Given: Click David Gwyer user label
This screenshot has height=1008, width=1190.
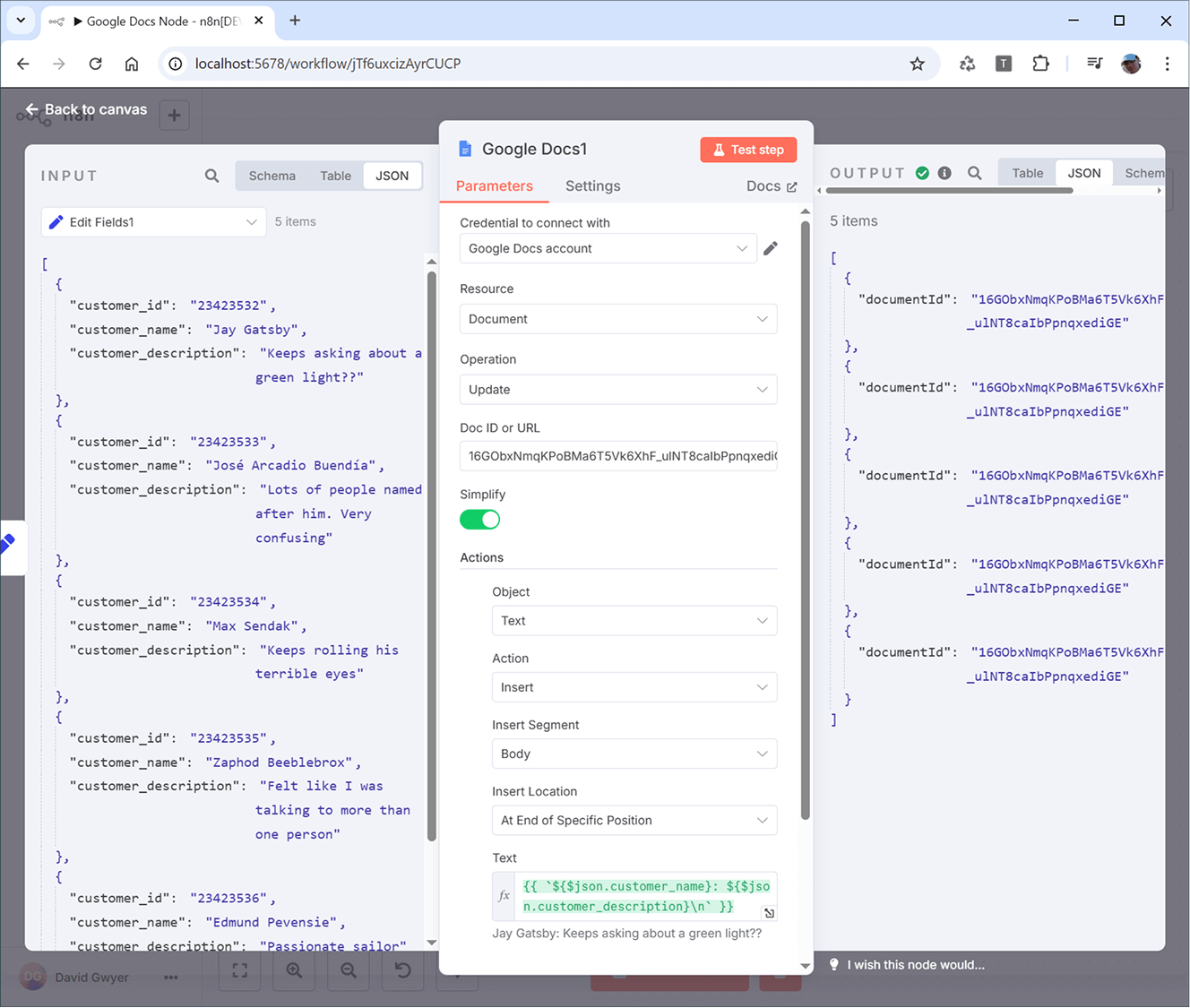Looking at the screenshot, I should click(x=91, y=978).
